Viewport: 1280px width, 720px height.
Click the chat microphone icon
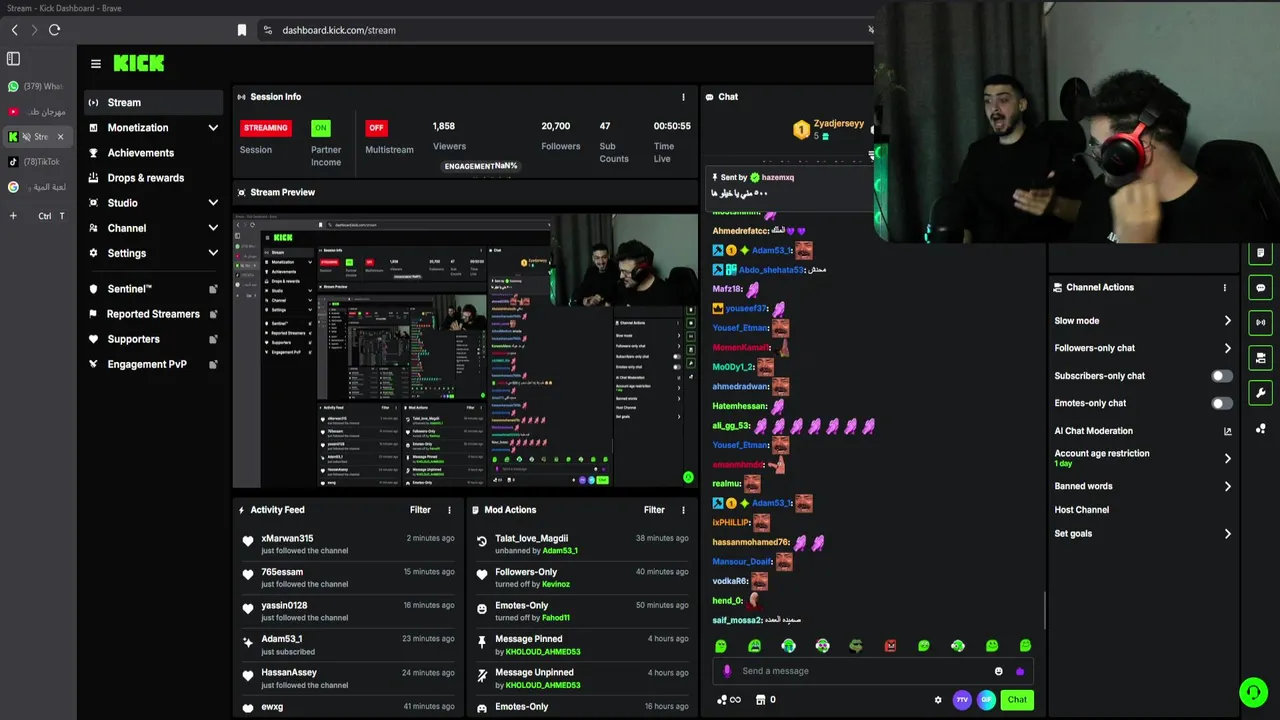(727, 671)
